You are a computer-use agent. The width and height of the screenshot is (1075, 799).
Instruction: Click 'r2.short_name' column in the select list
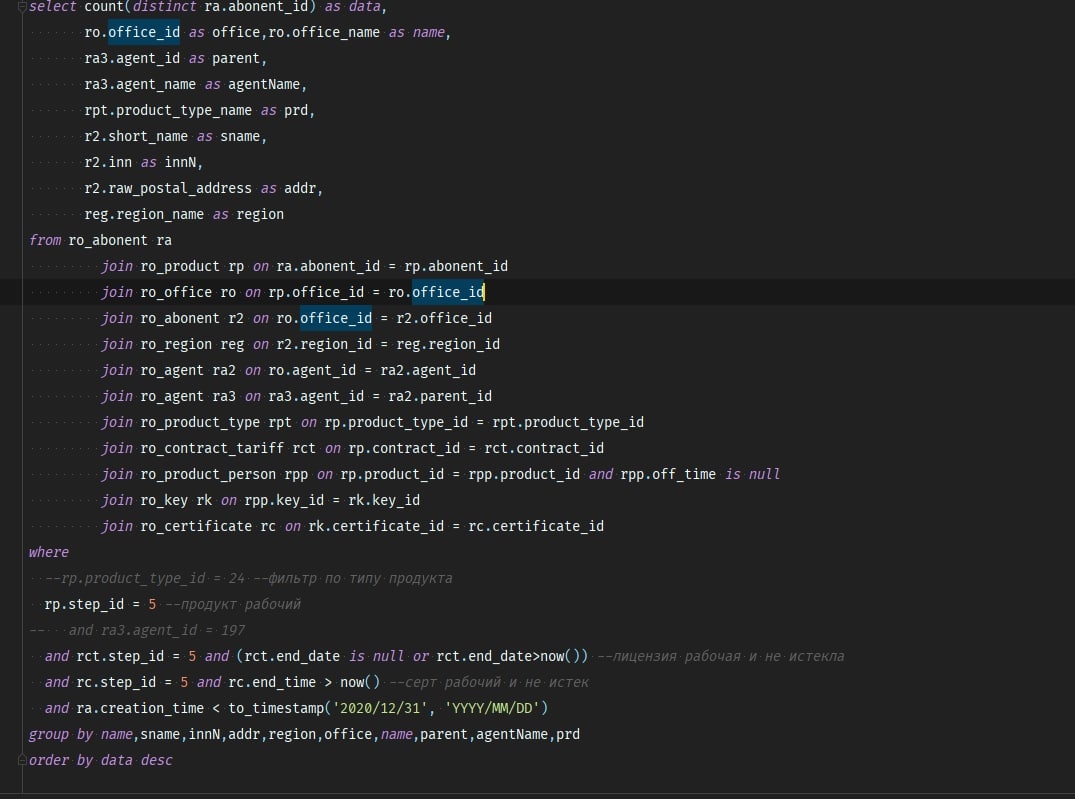point(136,136)
